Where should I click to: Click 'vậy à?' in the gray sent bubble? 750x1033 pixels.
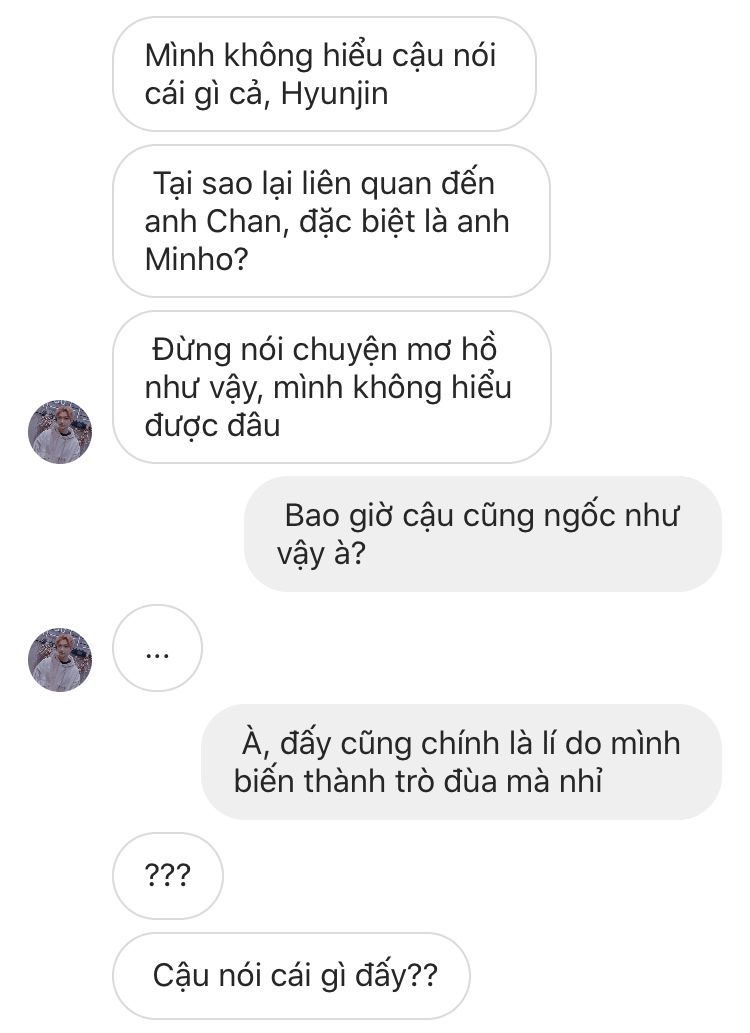321,553
